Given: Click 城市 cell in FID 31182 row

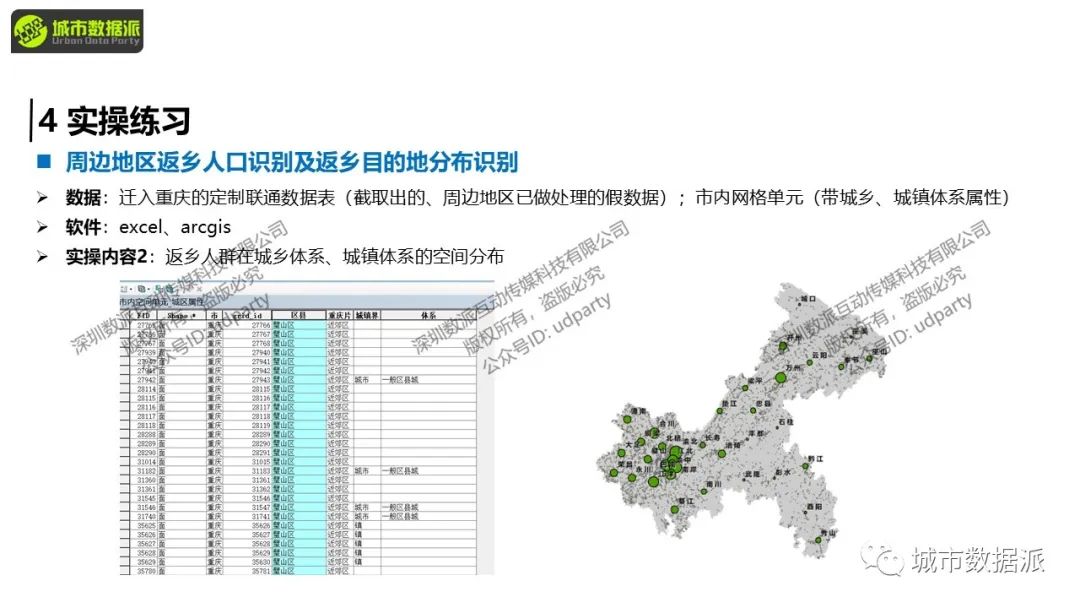Looking at the screenshot, I should pyautogui.click(x=366, y=470).
